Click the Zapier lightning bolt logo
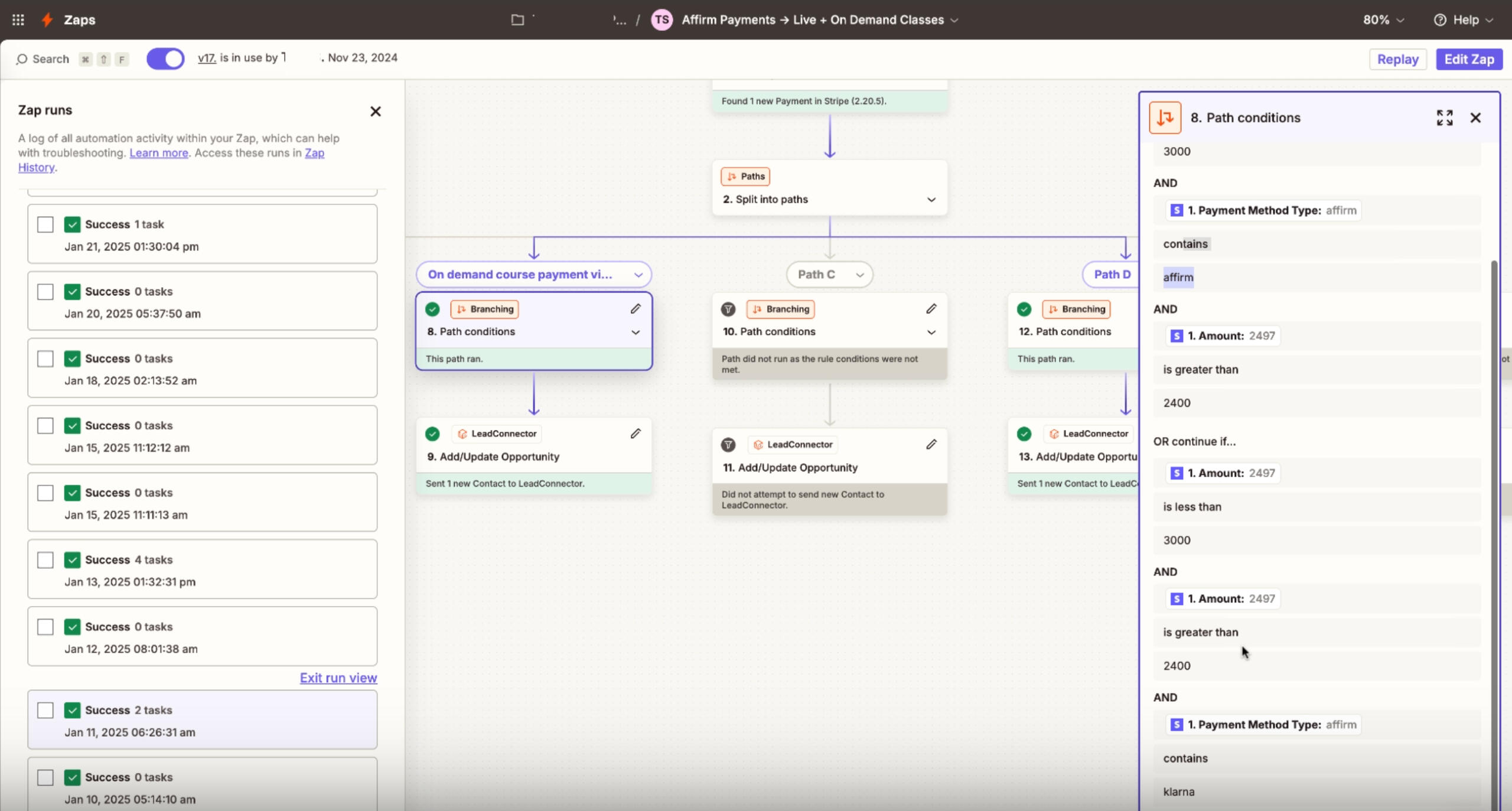 [47, 19]
